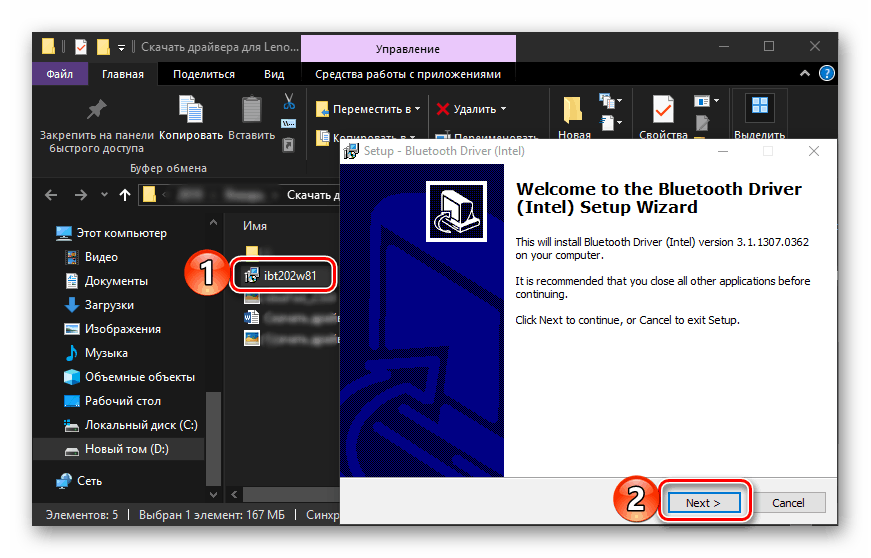
Task: Open Рабочий стол in navigation pane
Action: click(x=123, y=401)
